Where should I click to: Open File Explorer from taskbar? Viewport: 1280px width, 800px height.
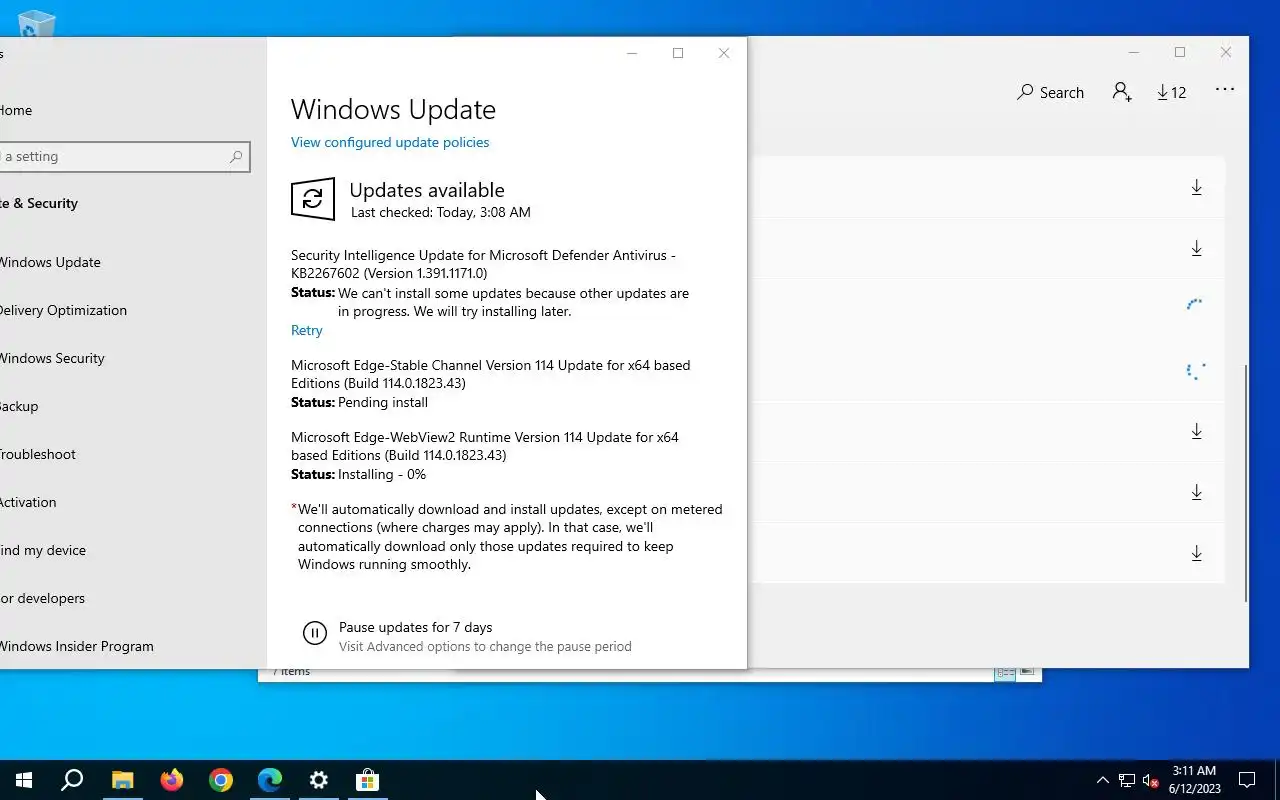coord(122,780)
